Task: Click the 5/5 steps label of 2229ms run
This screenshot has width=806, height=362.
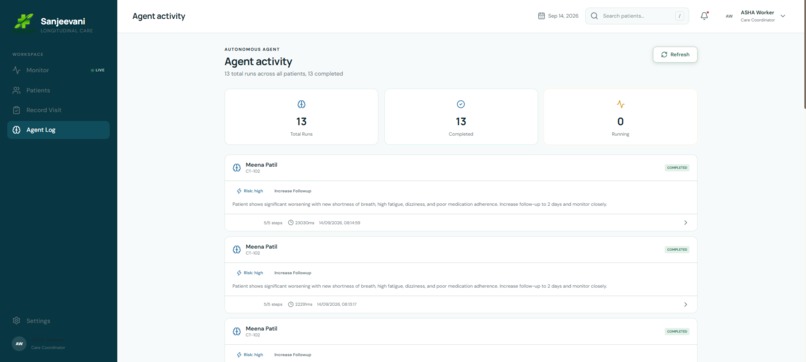Action: 273,304
